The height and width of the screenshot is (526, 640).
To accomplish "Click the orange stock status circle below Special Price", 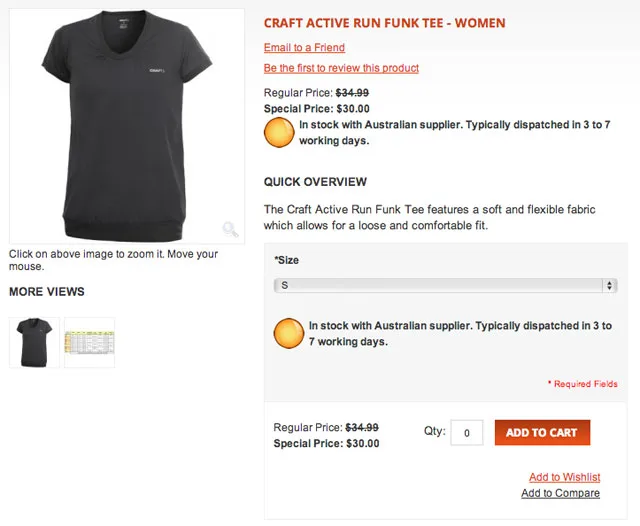I will [279, 132].
